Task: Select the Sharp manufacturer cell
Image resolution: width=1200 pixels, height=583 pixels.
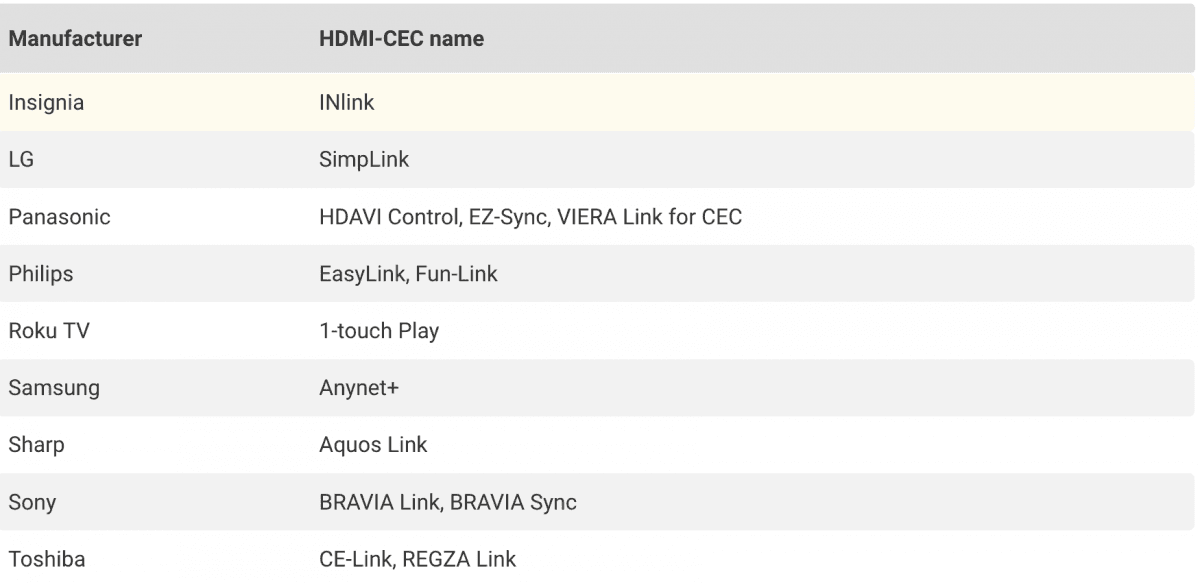Action: tap(36, 445)
